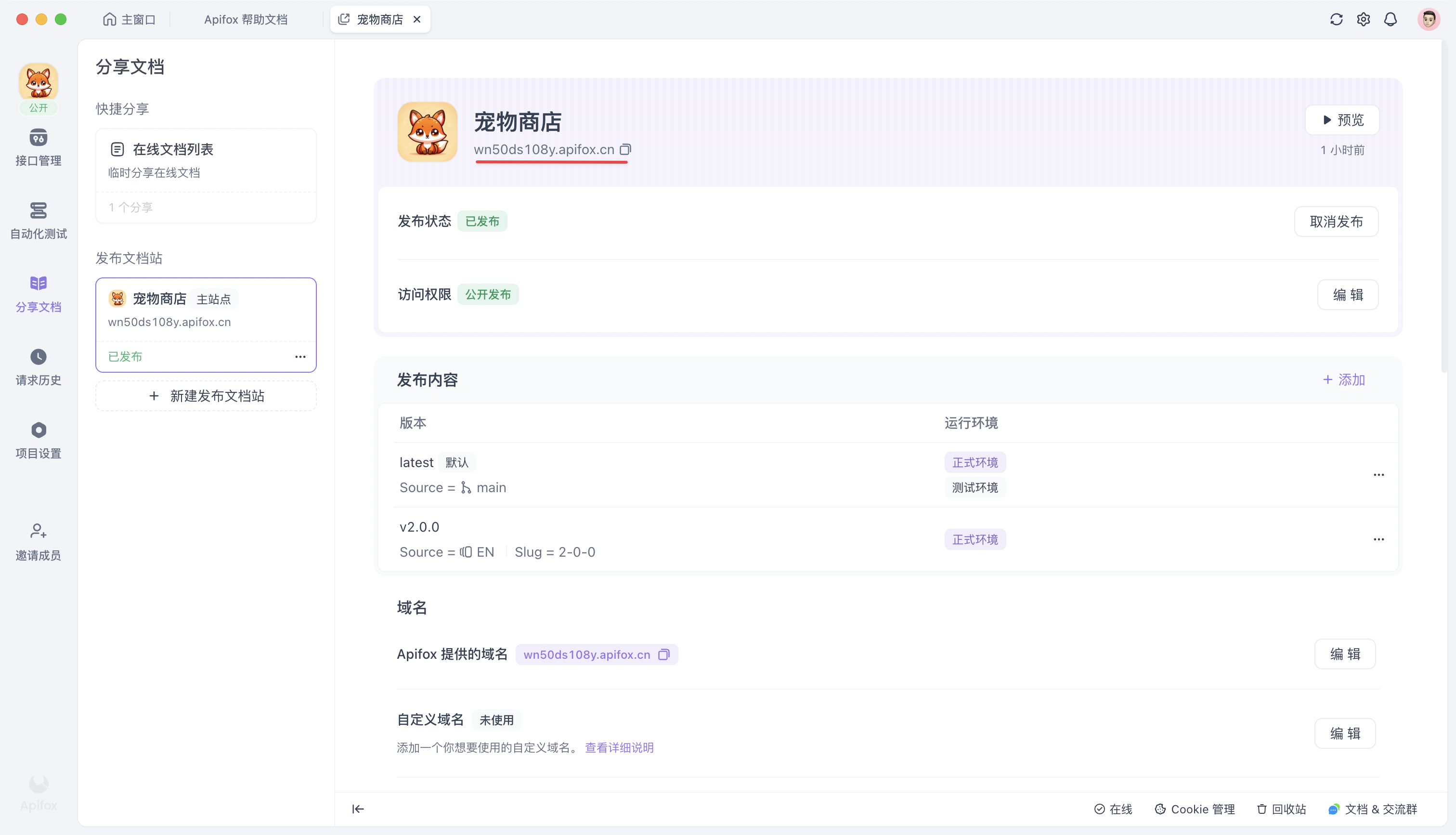1456x835 pixels.
Task: Click the sync refresh icon
Action: (x=1336, y=19)
